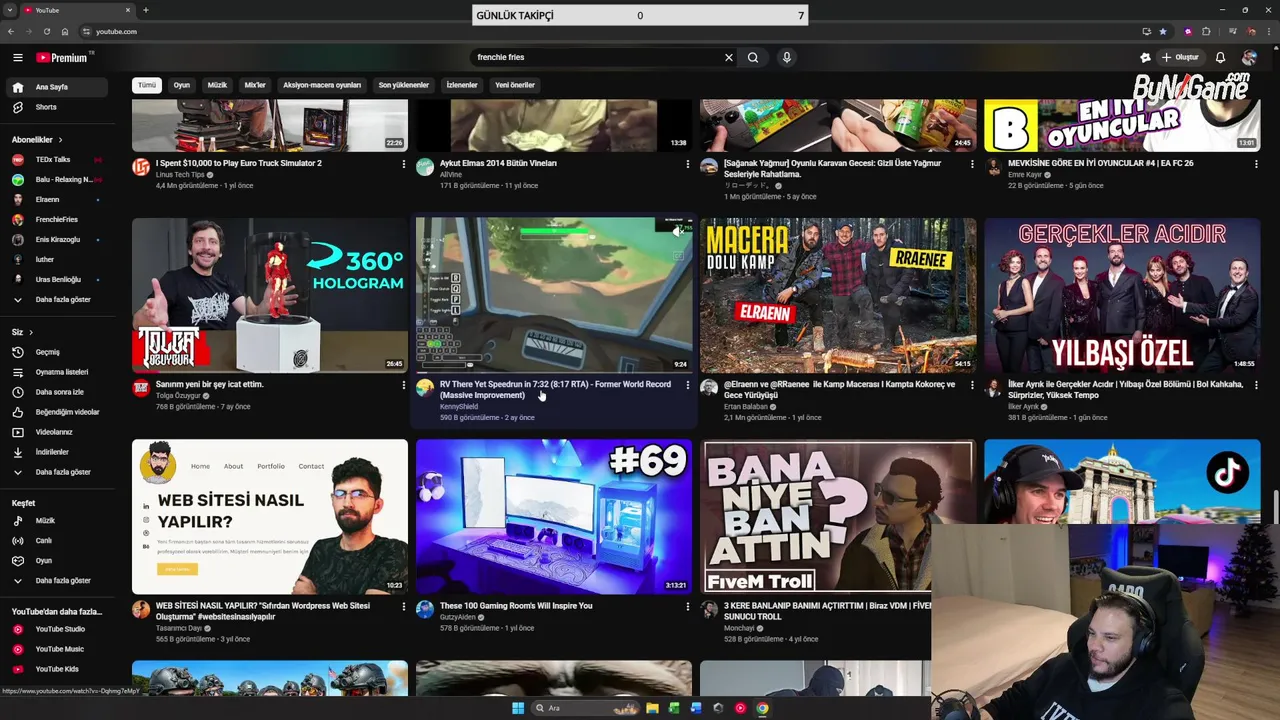Click the KennyShield channel name
This screenshot has height=720, width=1280.
point(459,407)
